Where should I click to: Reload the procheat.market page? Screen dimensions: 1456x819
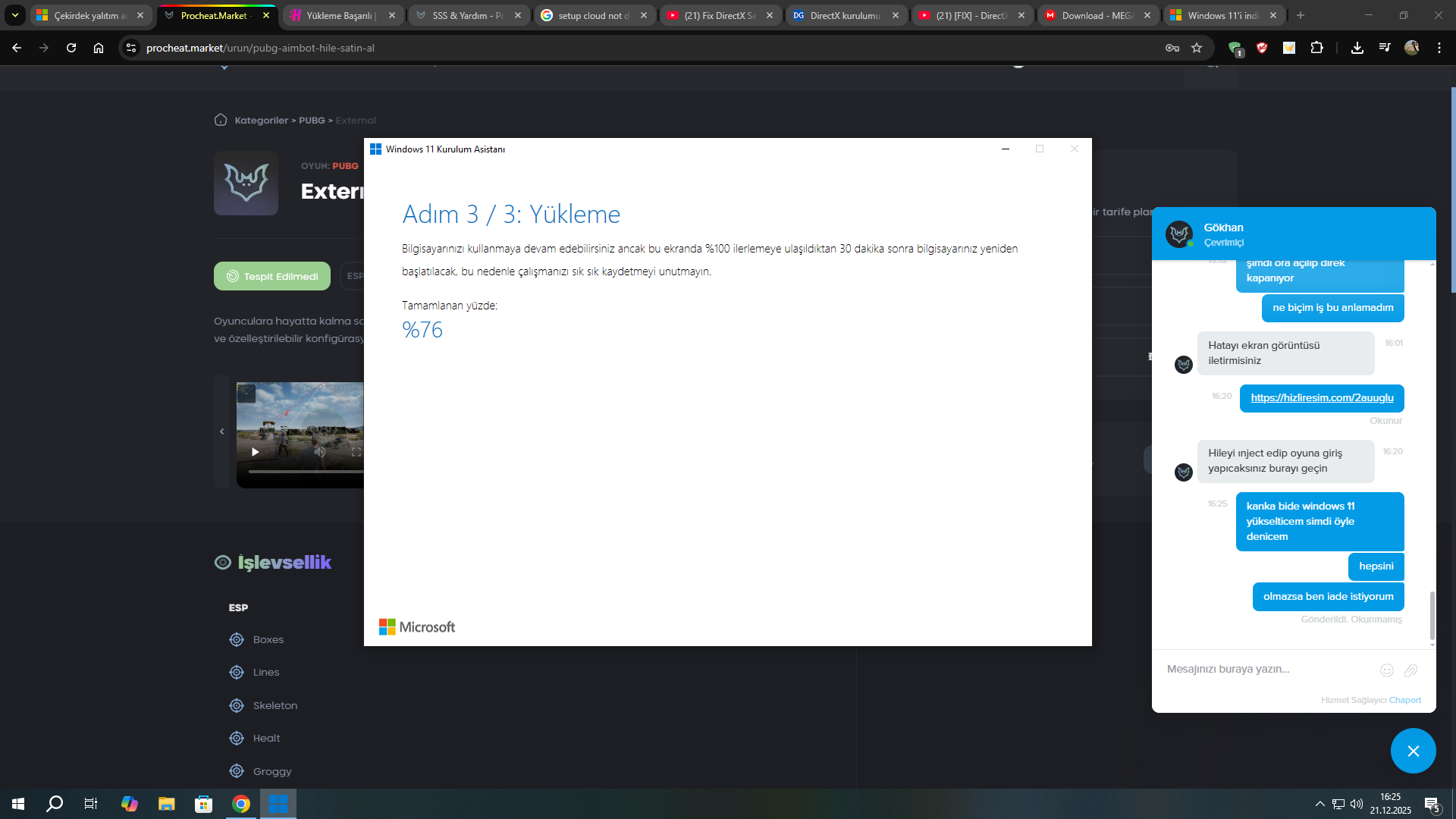coord(71,48)
